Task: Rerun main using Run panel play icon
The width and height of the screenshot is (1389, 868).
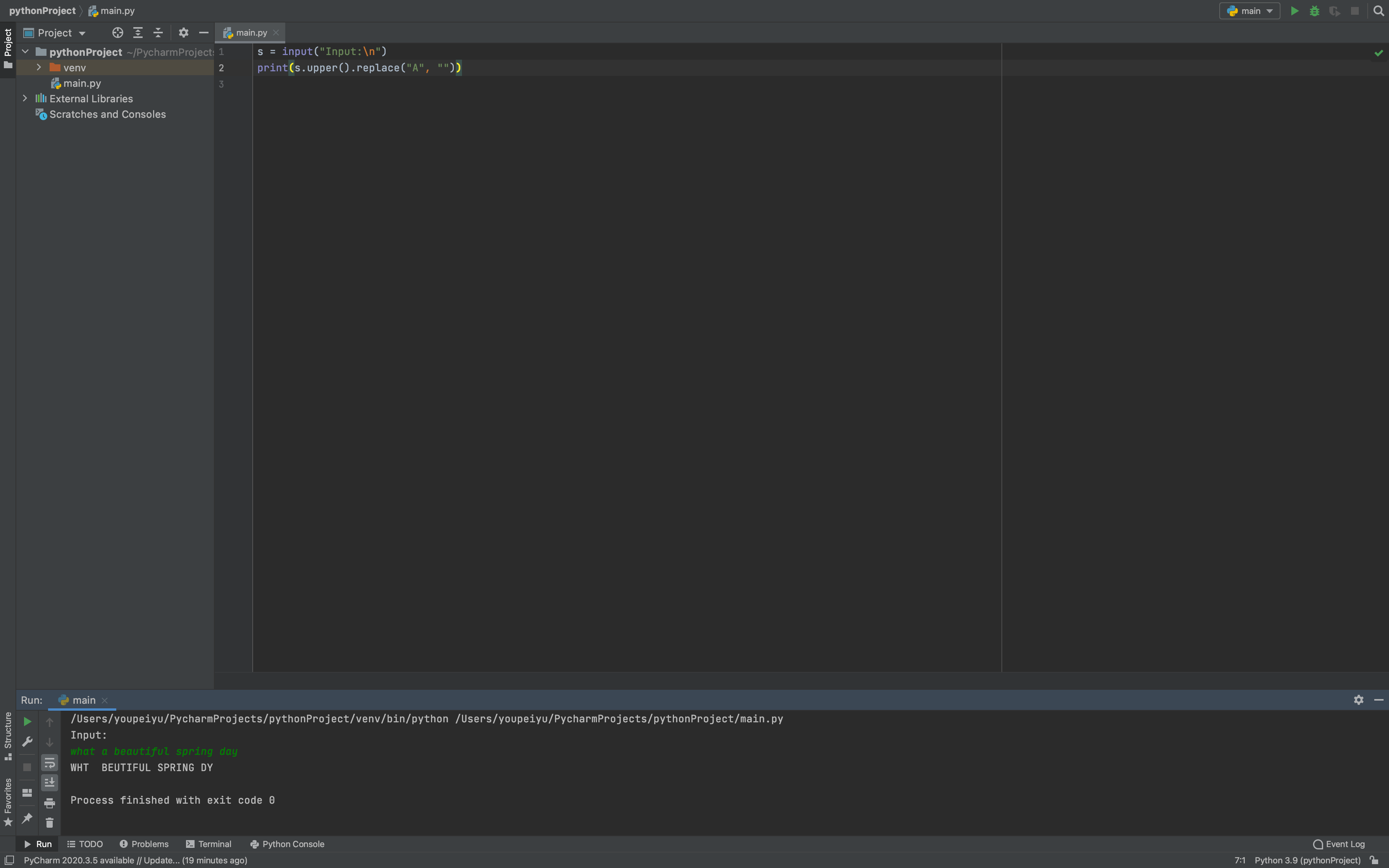Action: coord(27,722)
